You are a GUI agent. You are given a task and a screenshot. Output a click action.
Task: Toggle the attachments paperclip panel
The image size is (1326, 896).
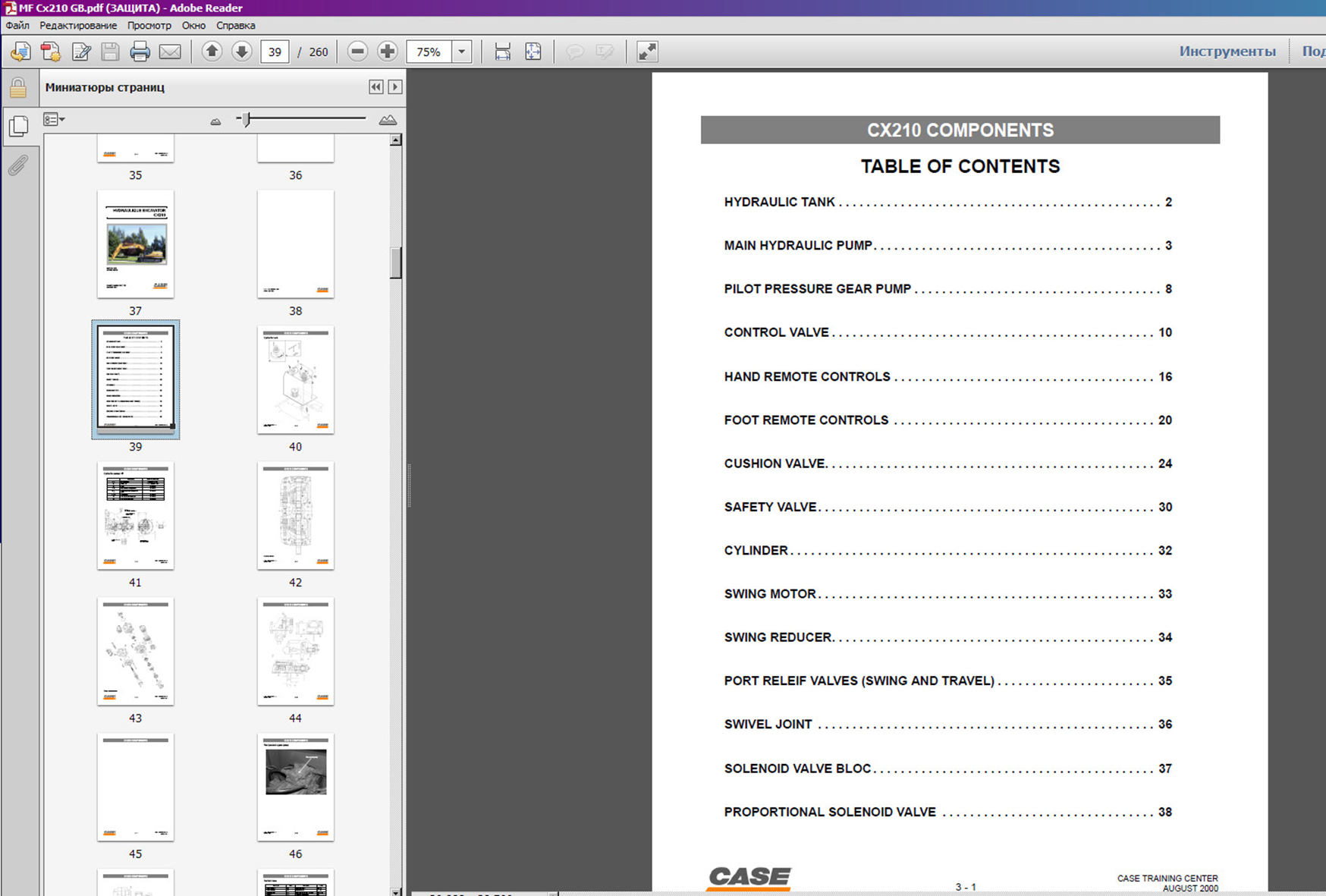(x=18, y=165)
